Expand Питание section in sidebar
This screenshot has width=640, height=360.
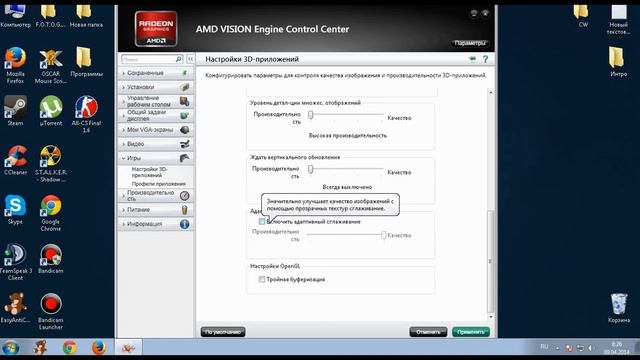point(156,210)
